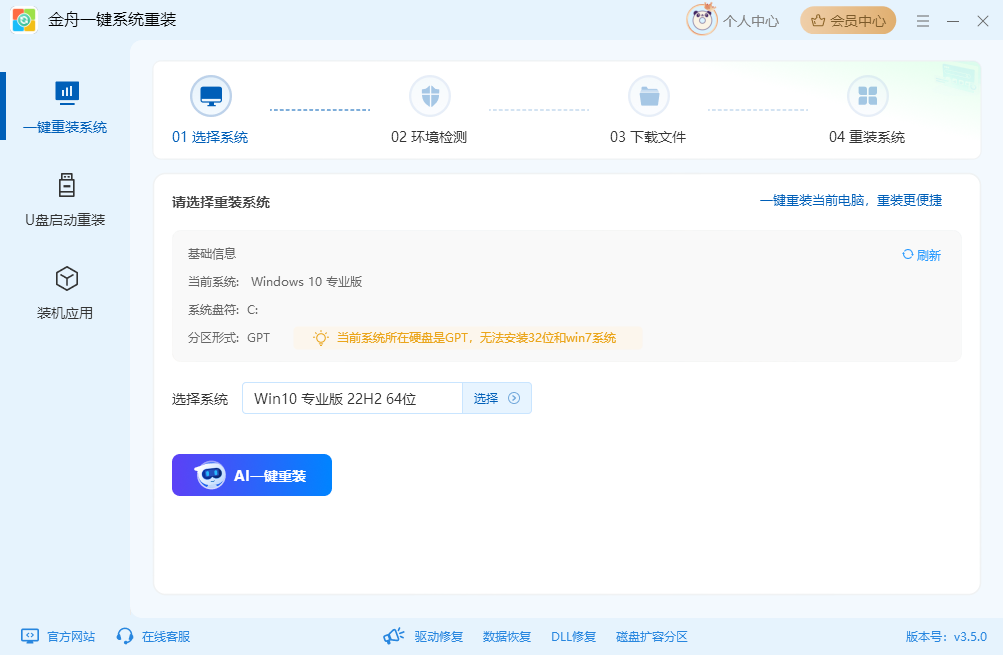Click the 重装系统 step icon

867,95
